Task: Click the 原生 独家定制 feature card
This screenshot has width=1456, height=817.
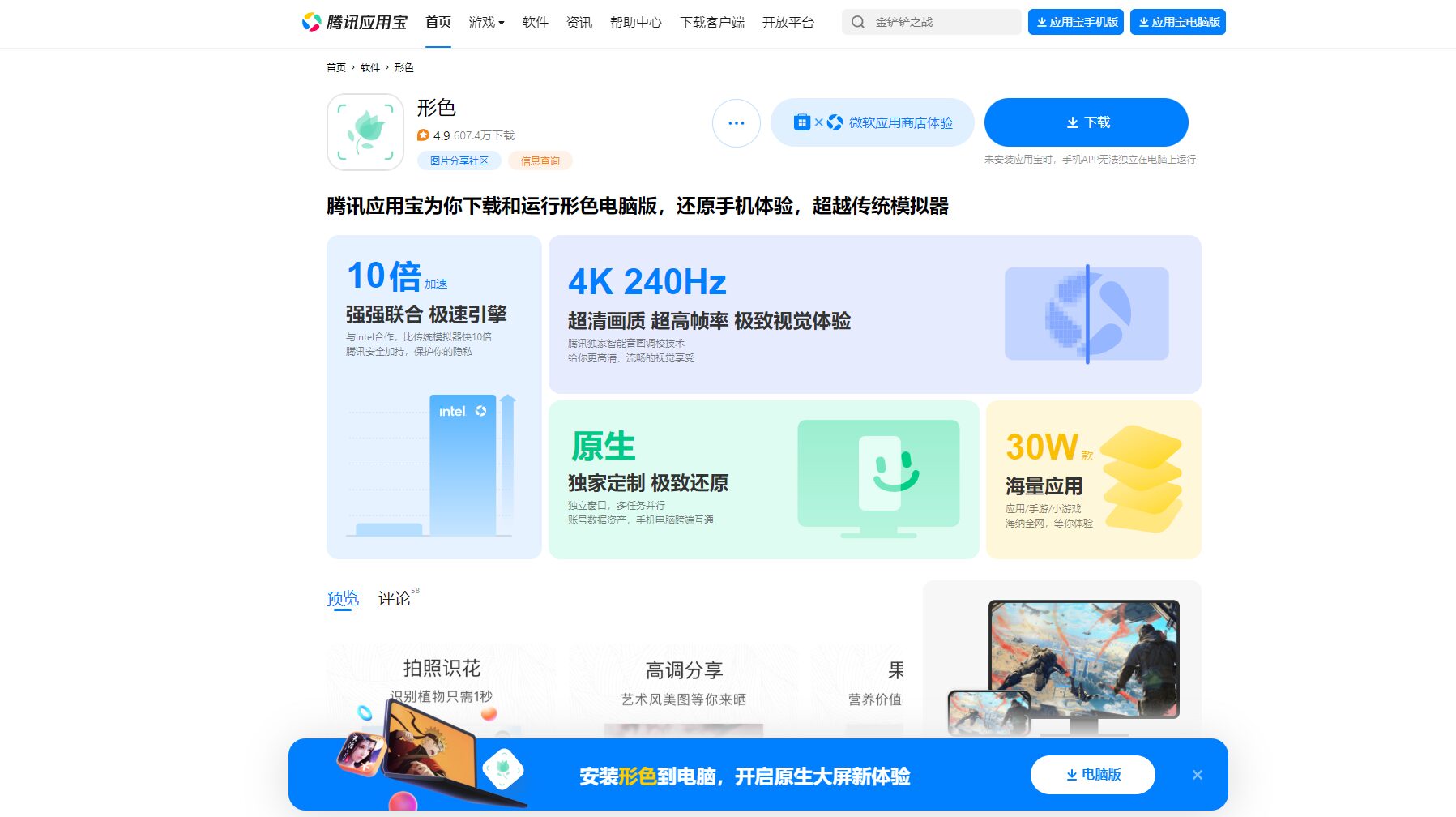Action: point(764,480)
